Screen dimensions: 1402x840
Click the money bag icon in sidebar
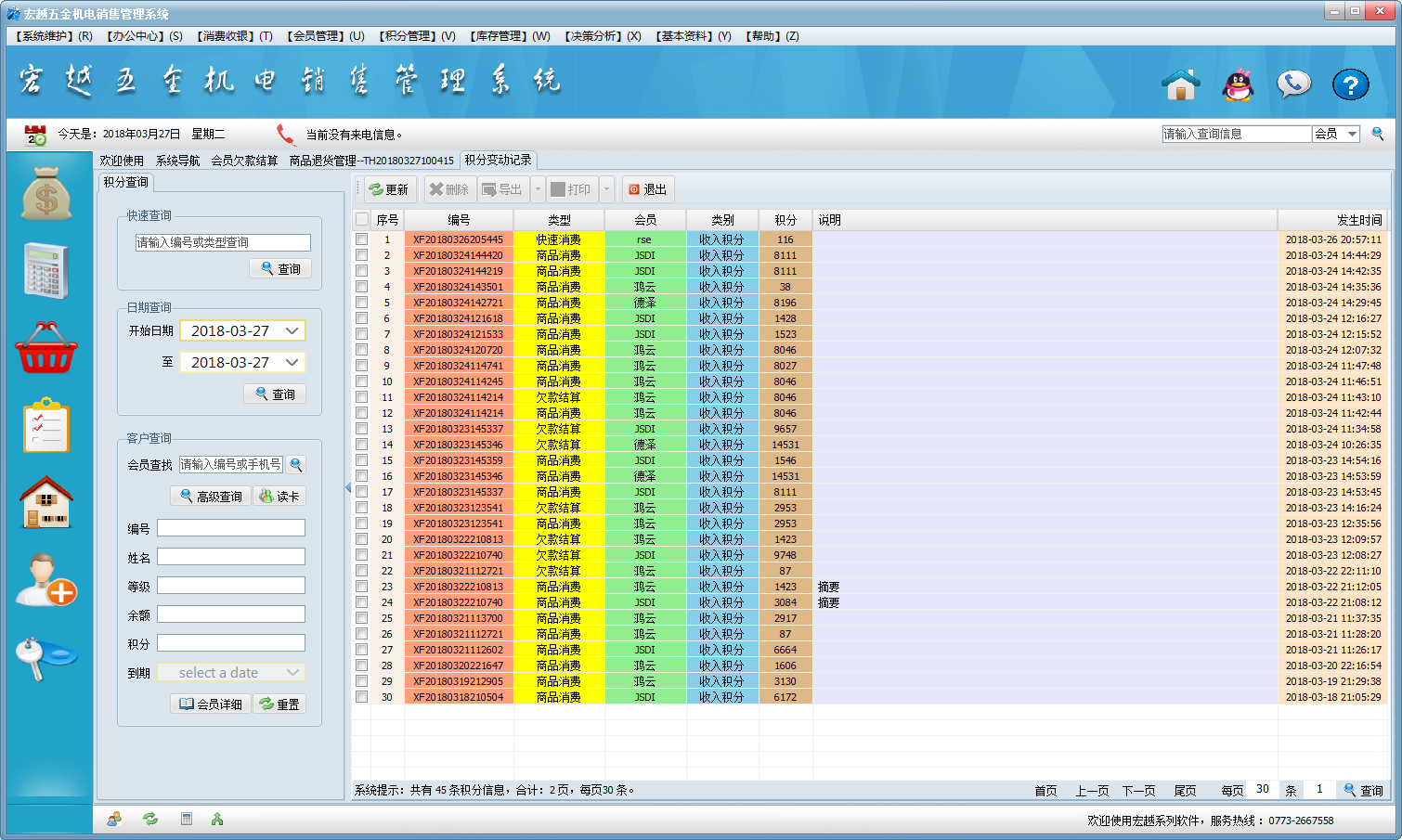[46, 194]
